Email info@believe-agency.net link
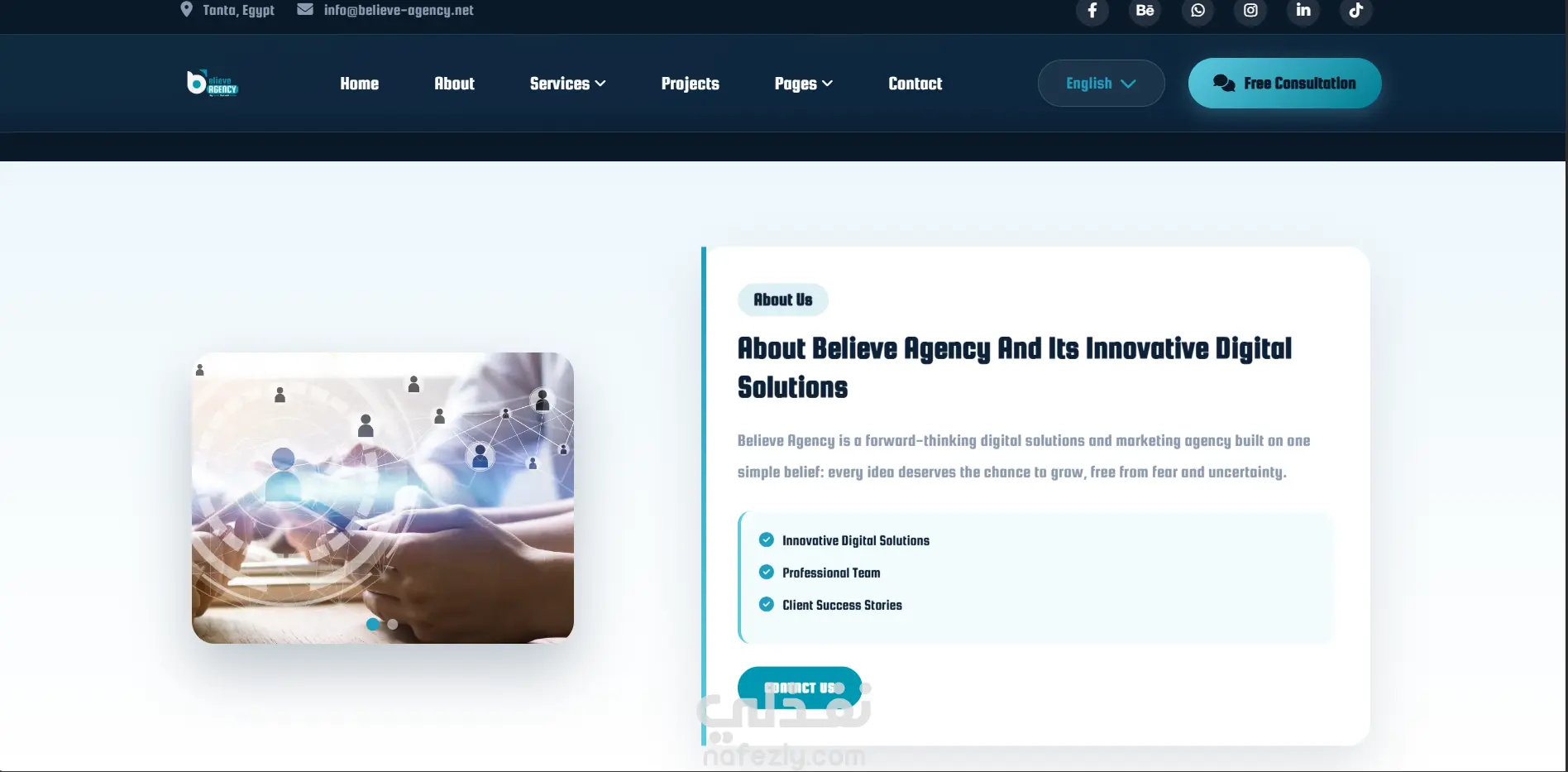 tap(399, 10)
